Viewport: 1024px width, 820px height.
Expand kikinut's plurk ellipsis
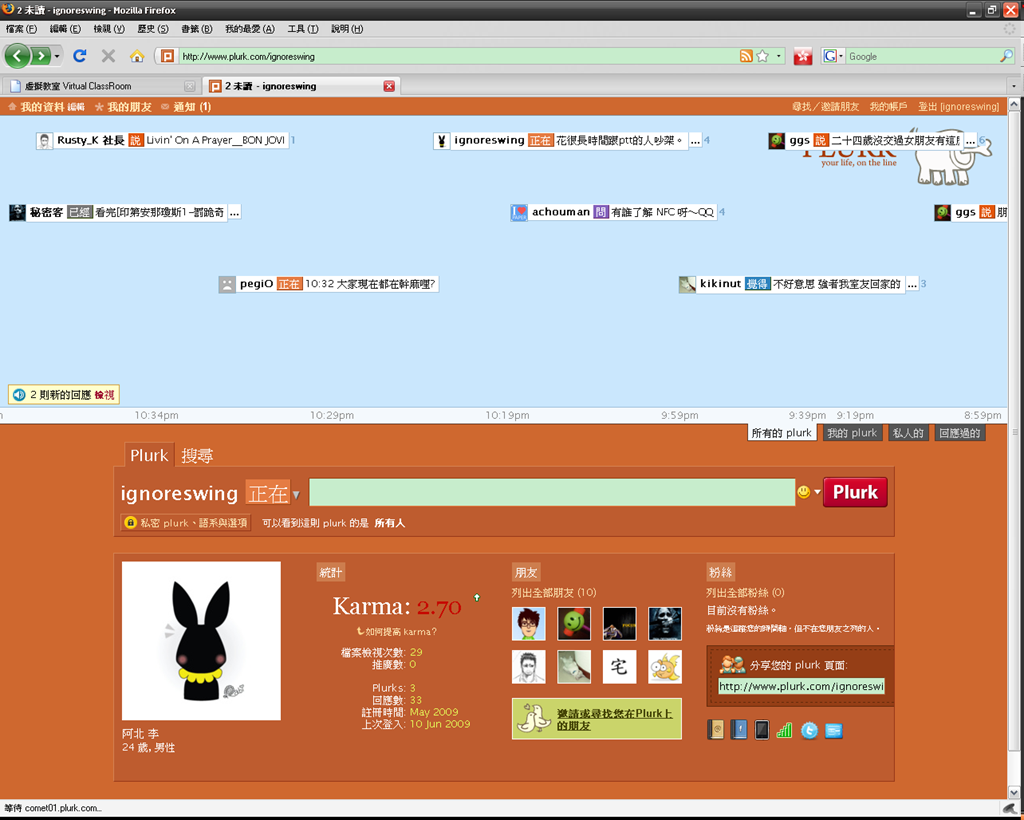[912, 284]
